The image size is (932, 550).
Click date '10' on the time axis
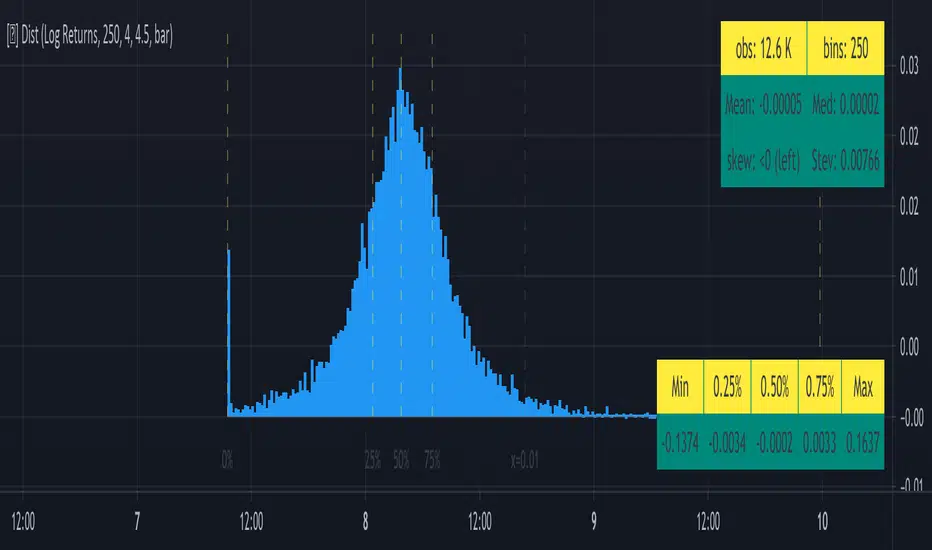[x=822, y=521]
